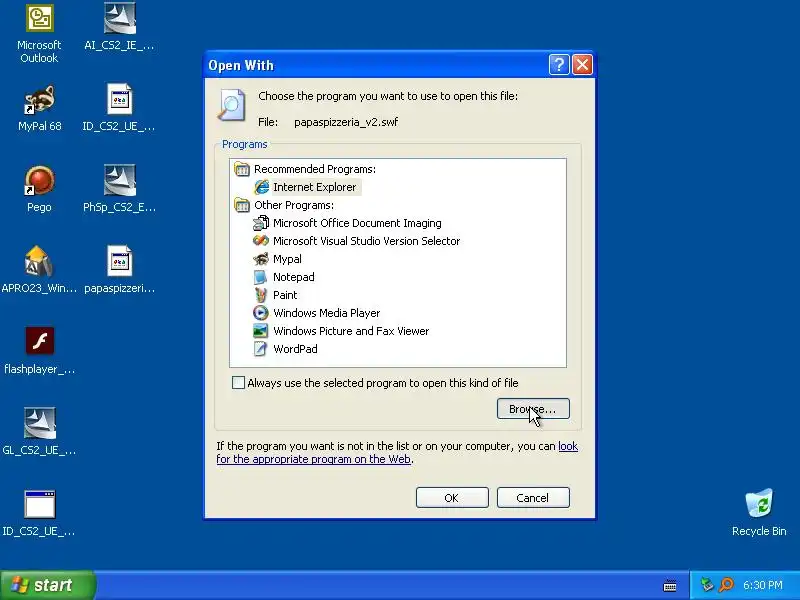The height and width of the screenshot is (600, 800).
Task: Close the Open With dialog
Action: coord(582,65)
